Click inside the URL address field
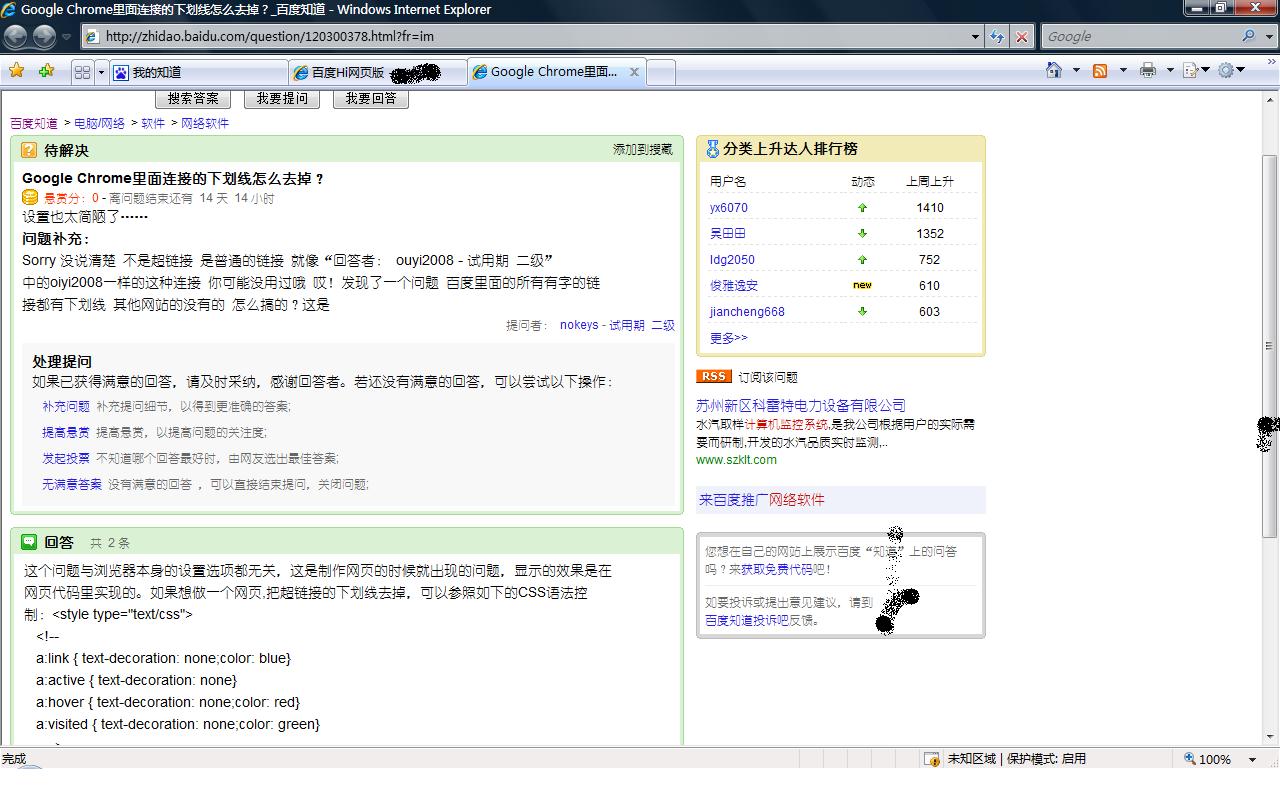The width and height of the screenshot is (1280, 806). [x=500, y=36]
